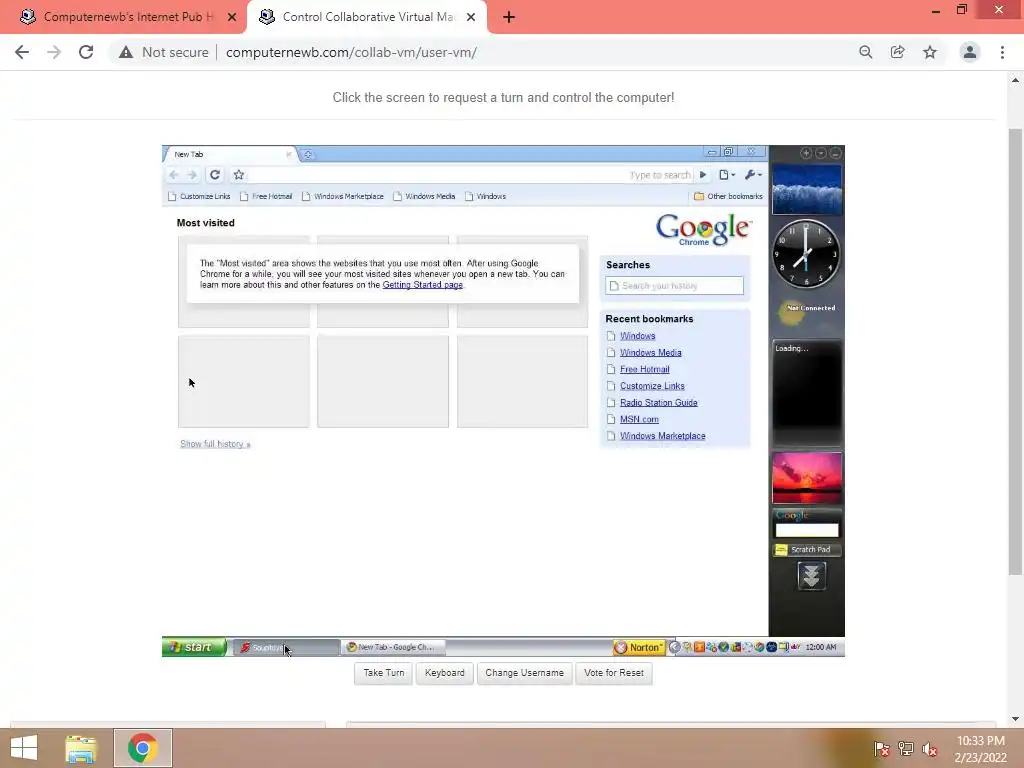Click the sidebar add gadget plus icon

coord(806,153)
